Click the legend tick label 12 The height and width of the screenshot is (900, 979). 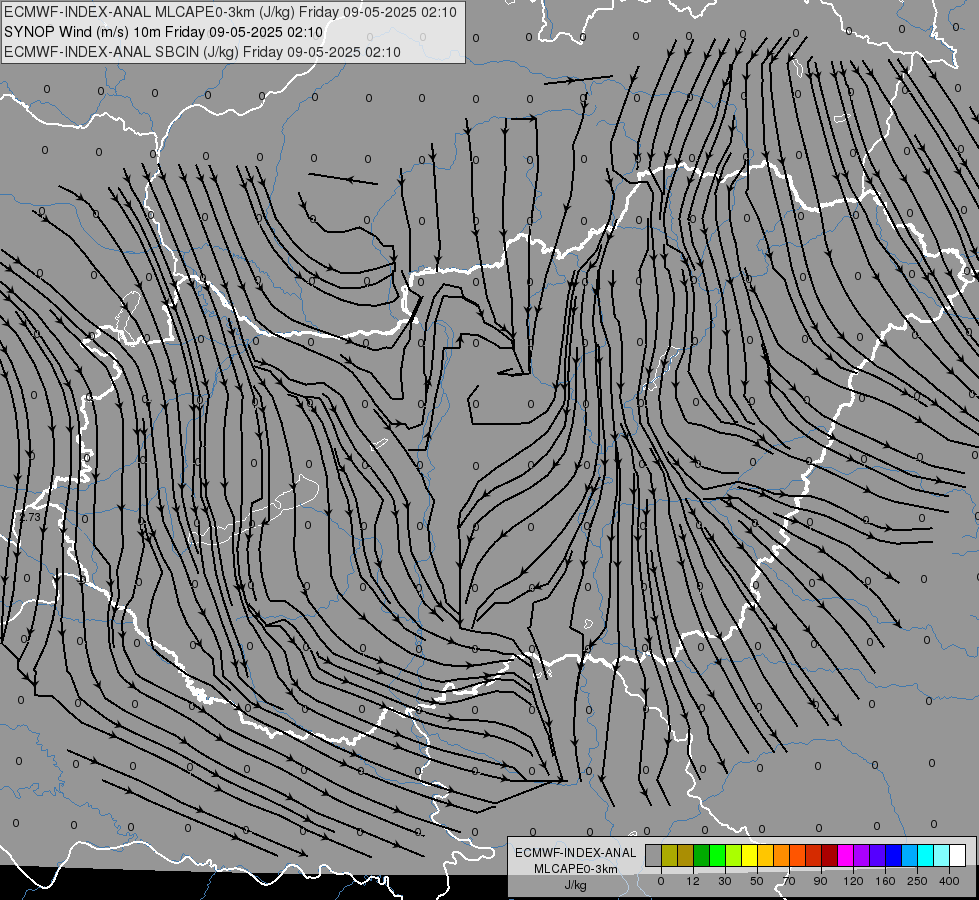[693, 881]
